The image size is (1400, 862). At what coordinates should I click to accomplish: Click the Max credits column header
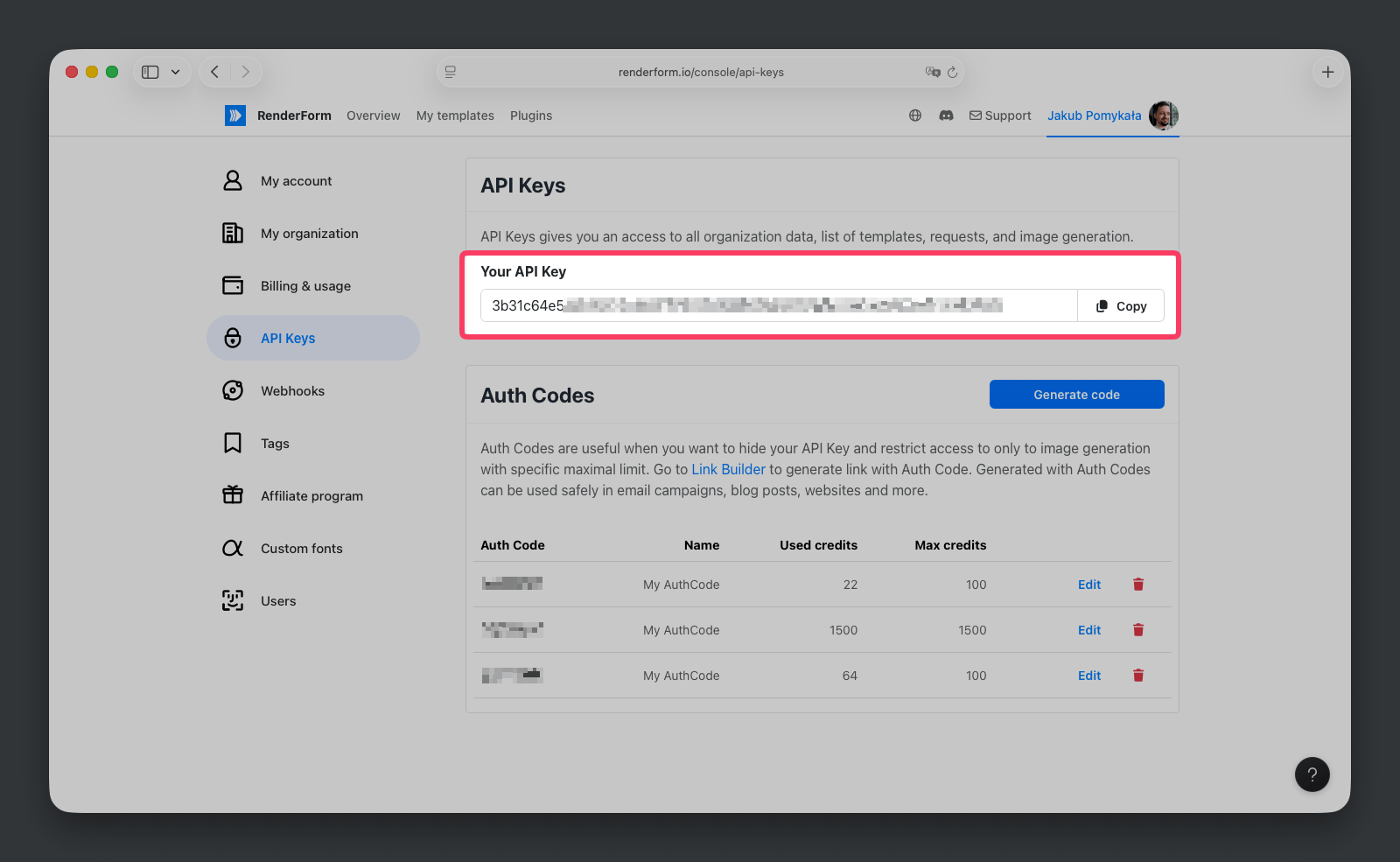tap(950, 545)
